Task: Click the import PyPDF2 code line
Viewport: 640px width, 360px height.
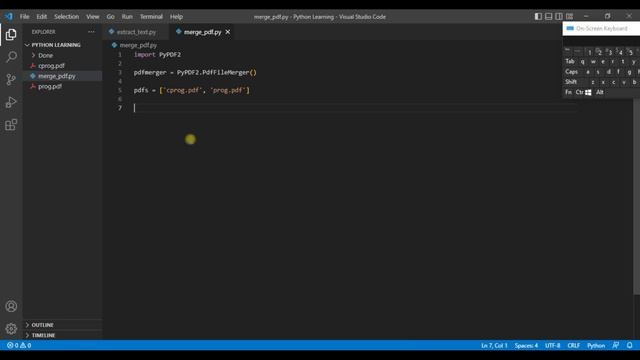Action: click(x=157, y=55)
